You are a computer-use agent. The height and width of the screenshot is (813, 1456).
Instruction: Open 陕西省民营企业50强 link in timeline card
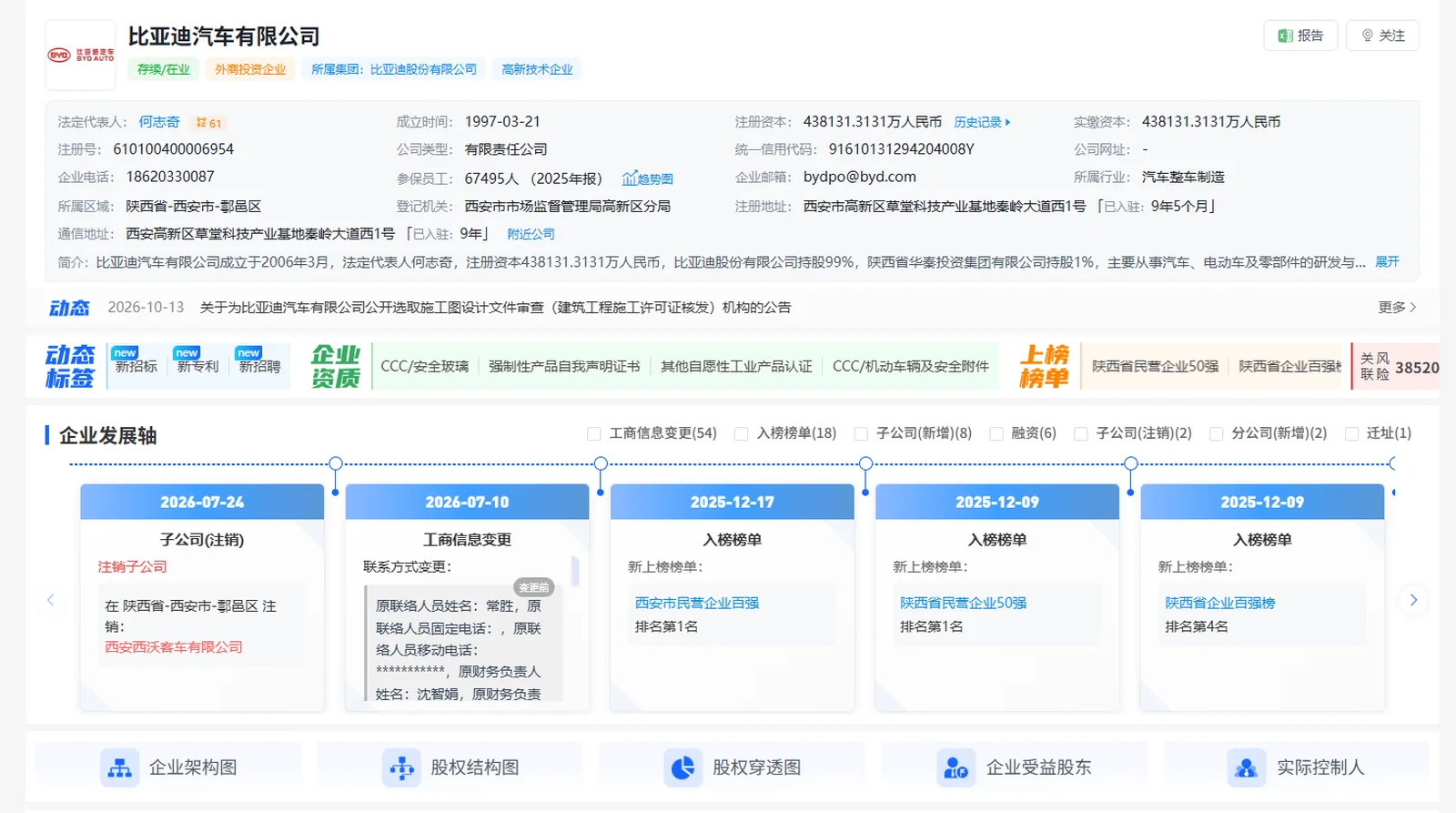coord(963,603)
